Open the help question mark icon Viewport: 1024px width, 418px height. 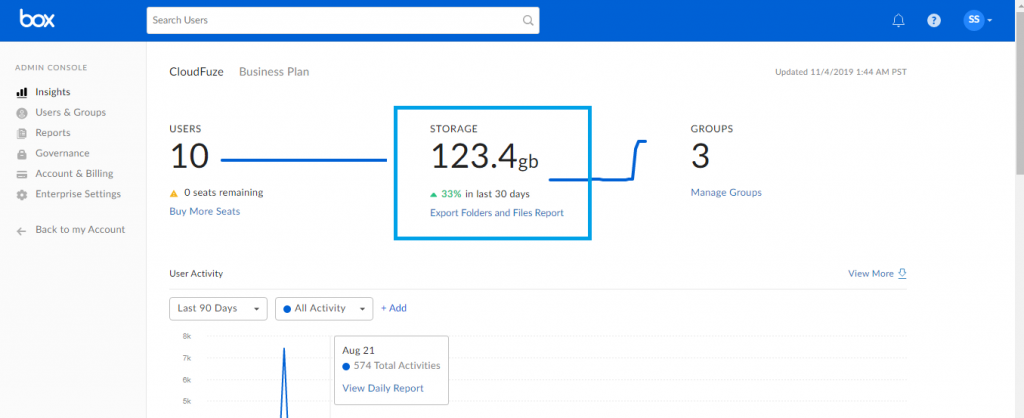[934, 20]
